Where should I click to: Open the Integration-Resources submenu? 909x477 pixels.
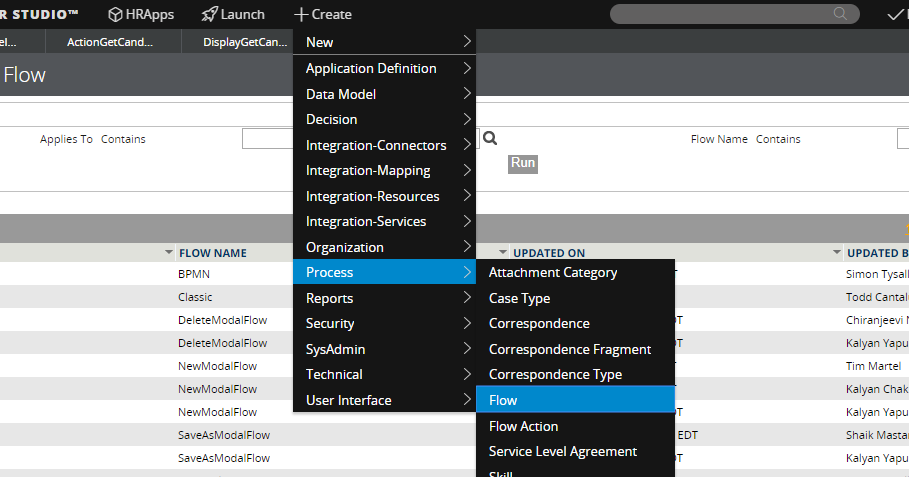point(384,196)
